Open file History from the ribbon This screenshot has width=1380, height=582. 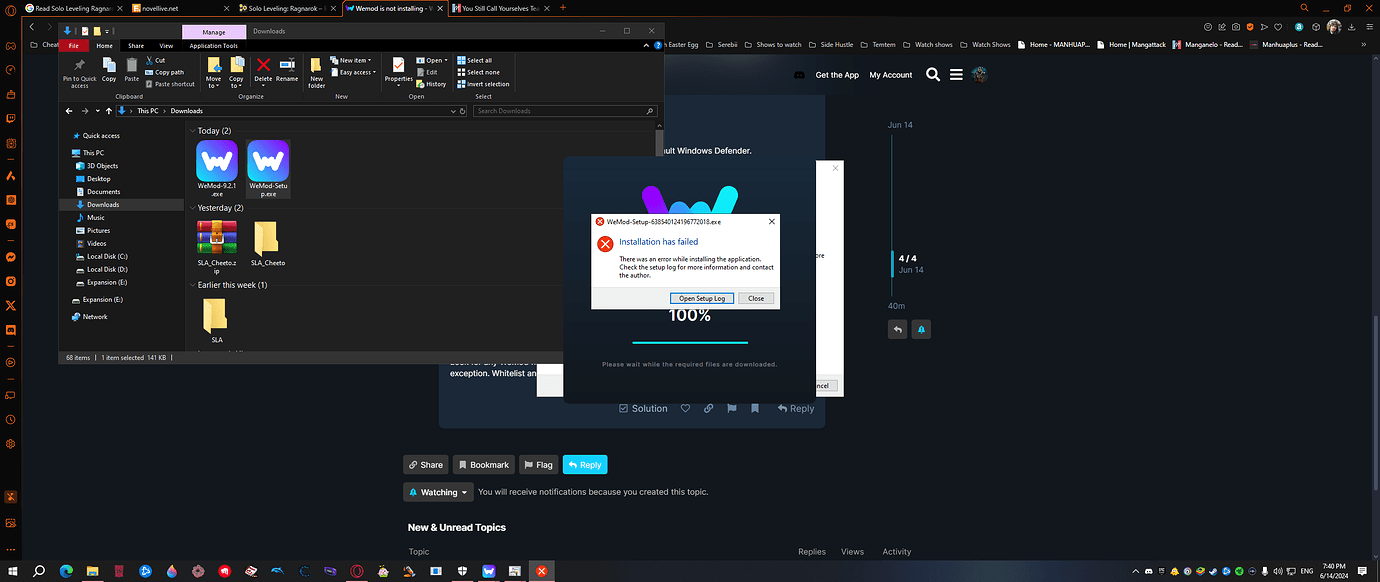(431, 84)
